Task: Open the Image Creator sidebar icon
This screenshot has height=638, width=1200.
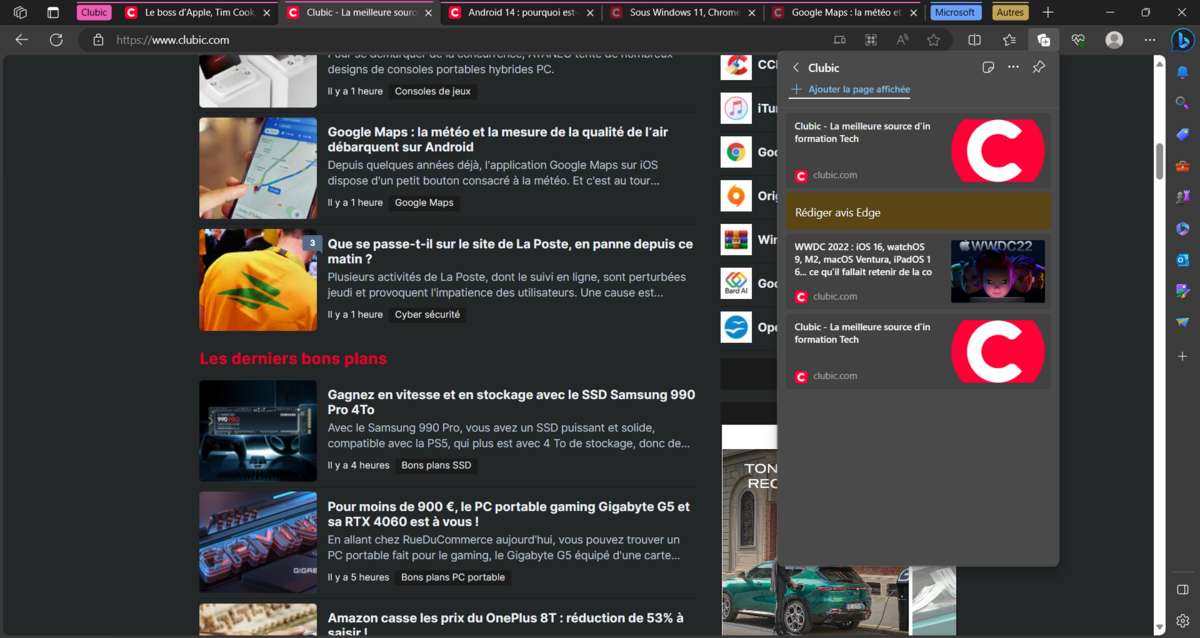Action: [1182, 291]
